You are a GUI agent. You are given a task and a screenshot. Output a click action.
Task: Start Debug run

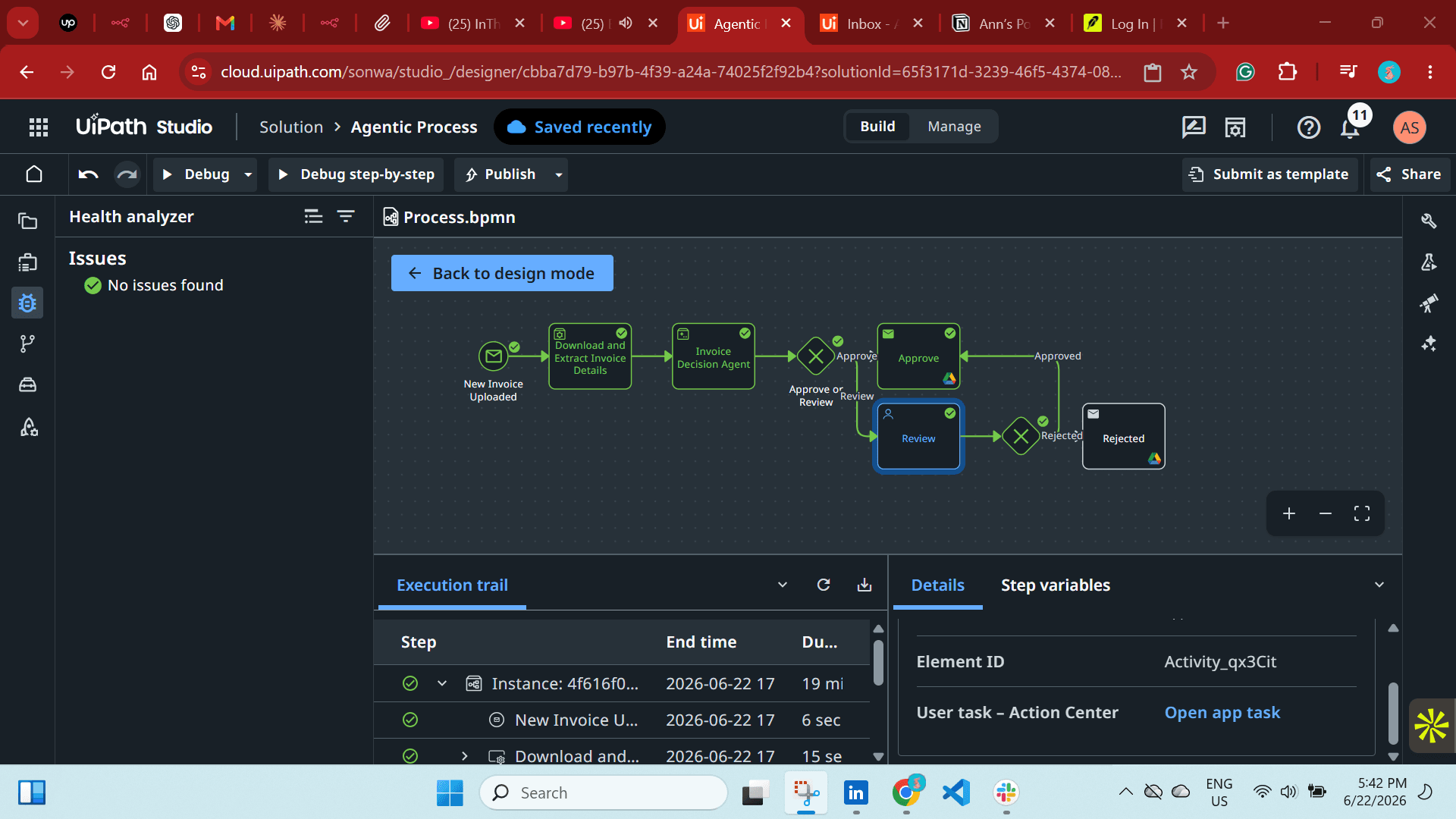(x=197, y=174)
